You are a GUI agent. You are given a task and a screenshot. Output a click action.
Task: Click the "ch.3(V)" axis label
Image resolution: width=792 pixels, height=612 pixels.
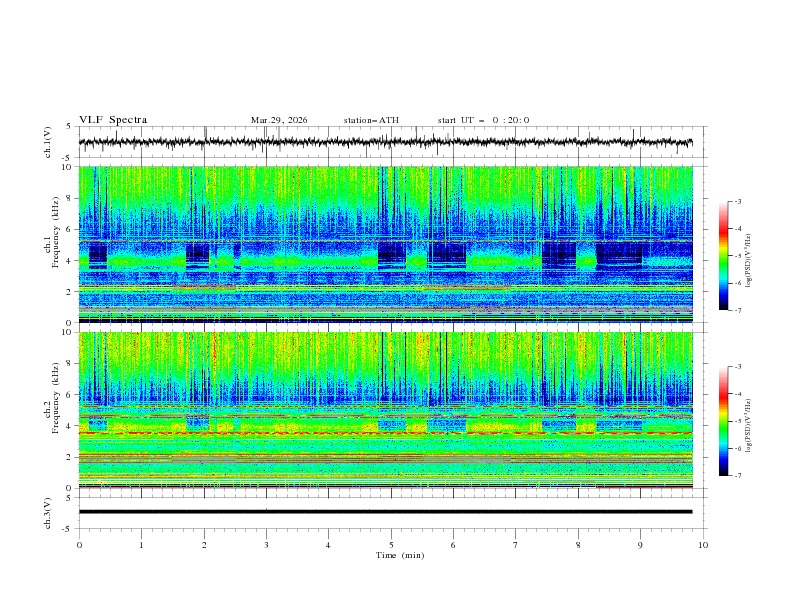click(48, 513)
